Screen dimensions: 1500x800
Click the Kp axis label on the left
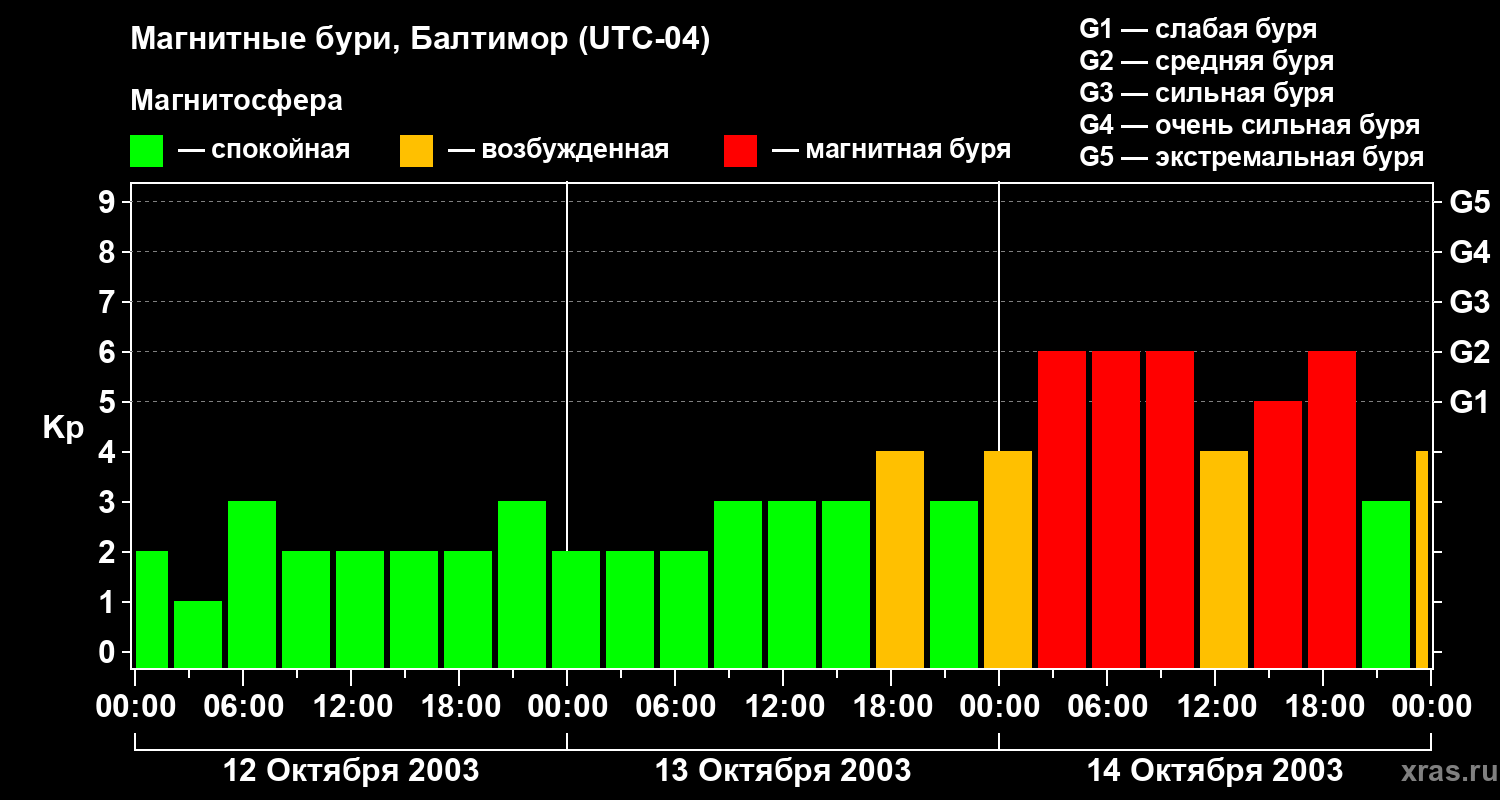pos(63,428)
